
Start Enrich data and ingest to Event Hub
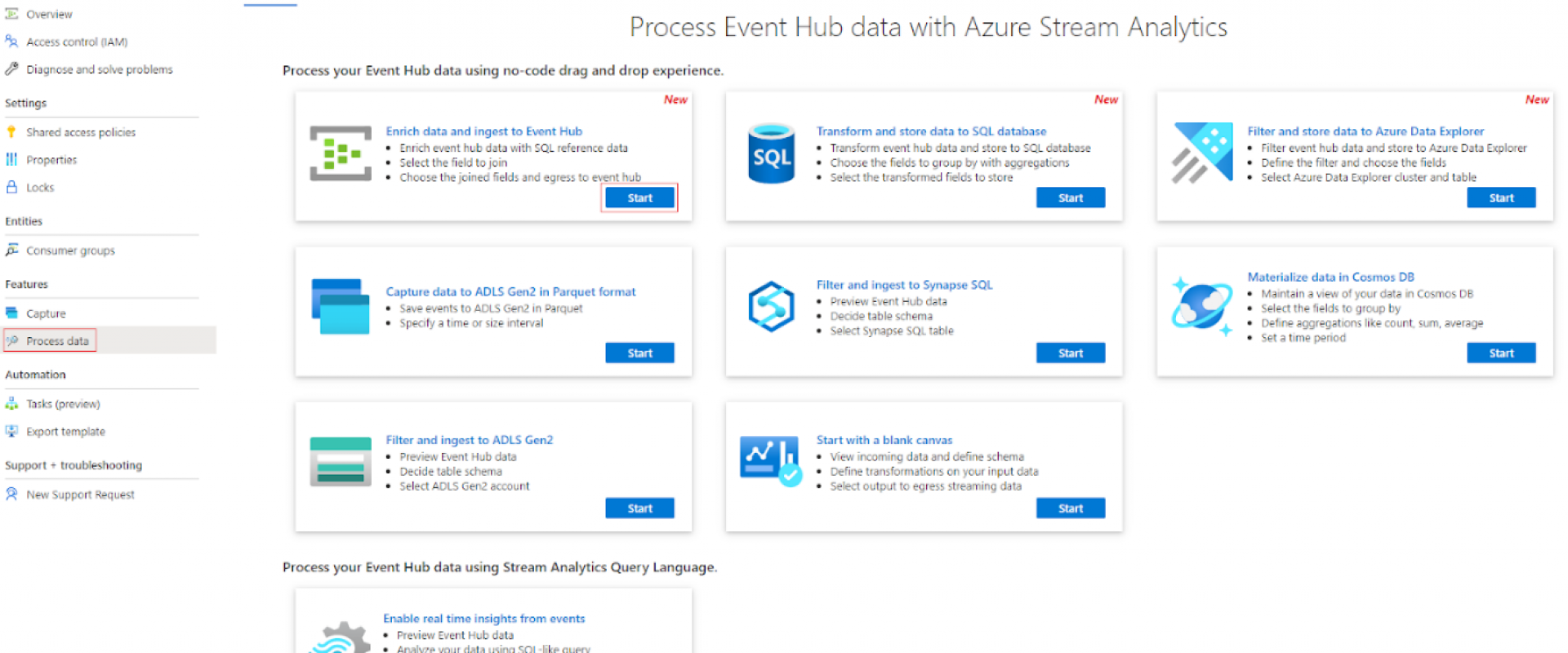639,198
